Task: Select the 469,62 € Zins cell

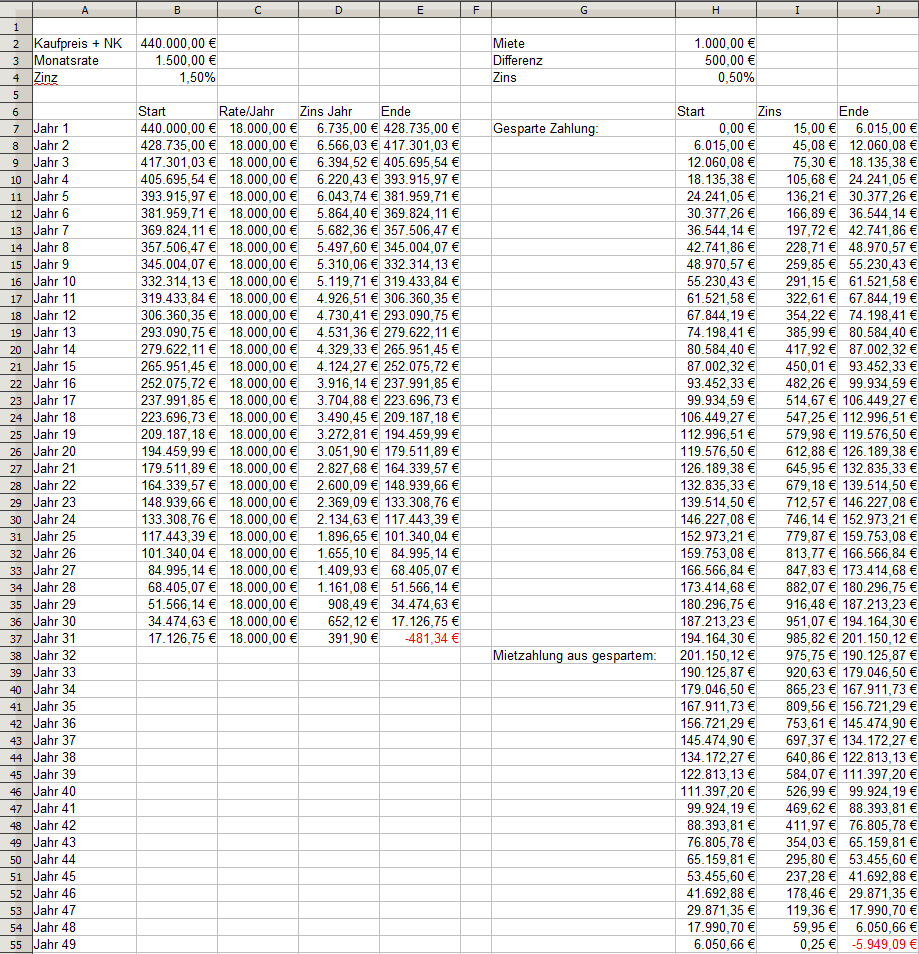Action: pyautogui.click(x=797, y=809)
